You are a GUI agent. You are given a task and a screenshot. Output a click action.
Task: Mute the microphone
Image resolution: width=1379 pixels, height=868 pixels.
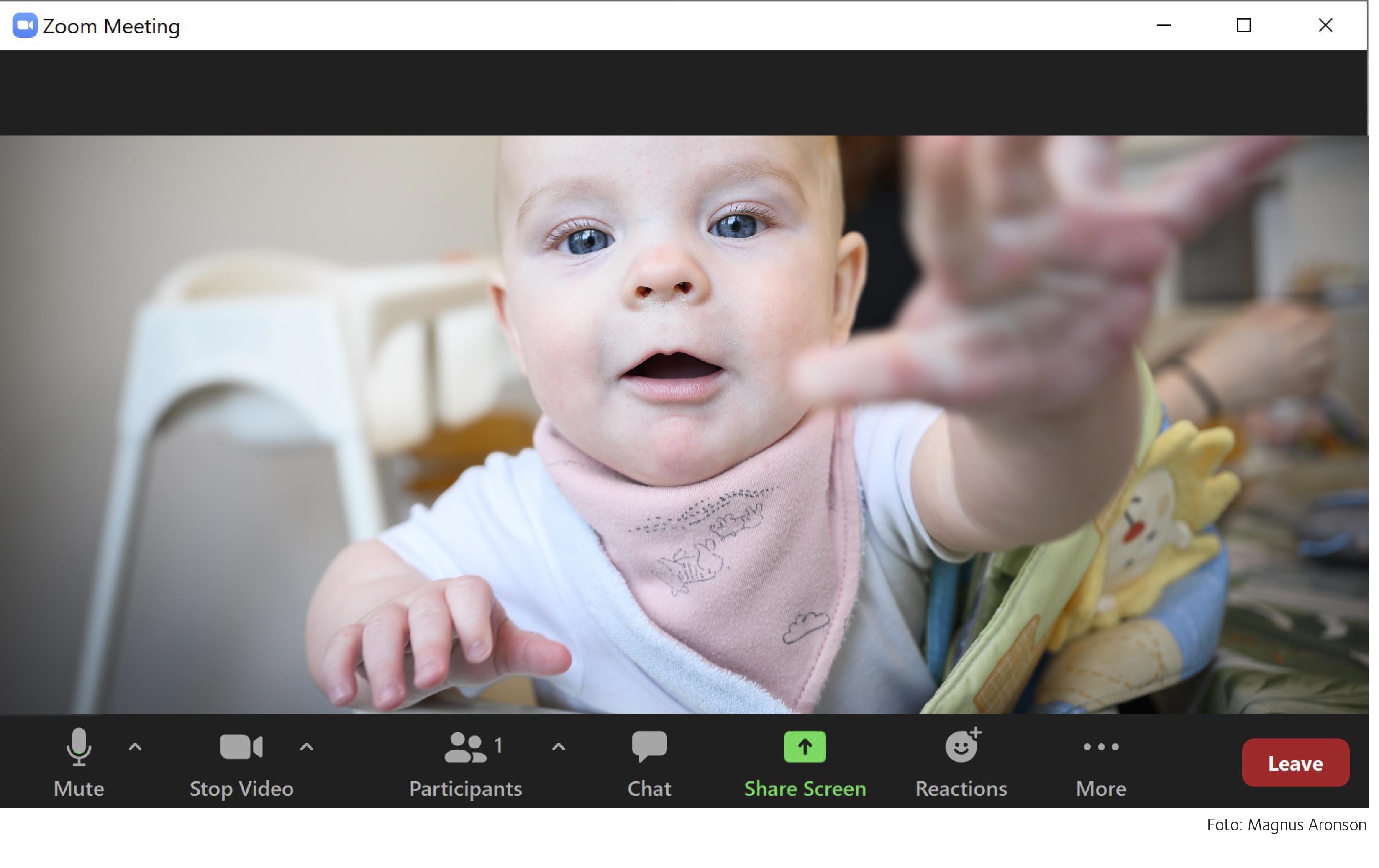tap(79, 764)
